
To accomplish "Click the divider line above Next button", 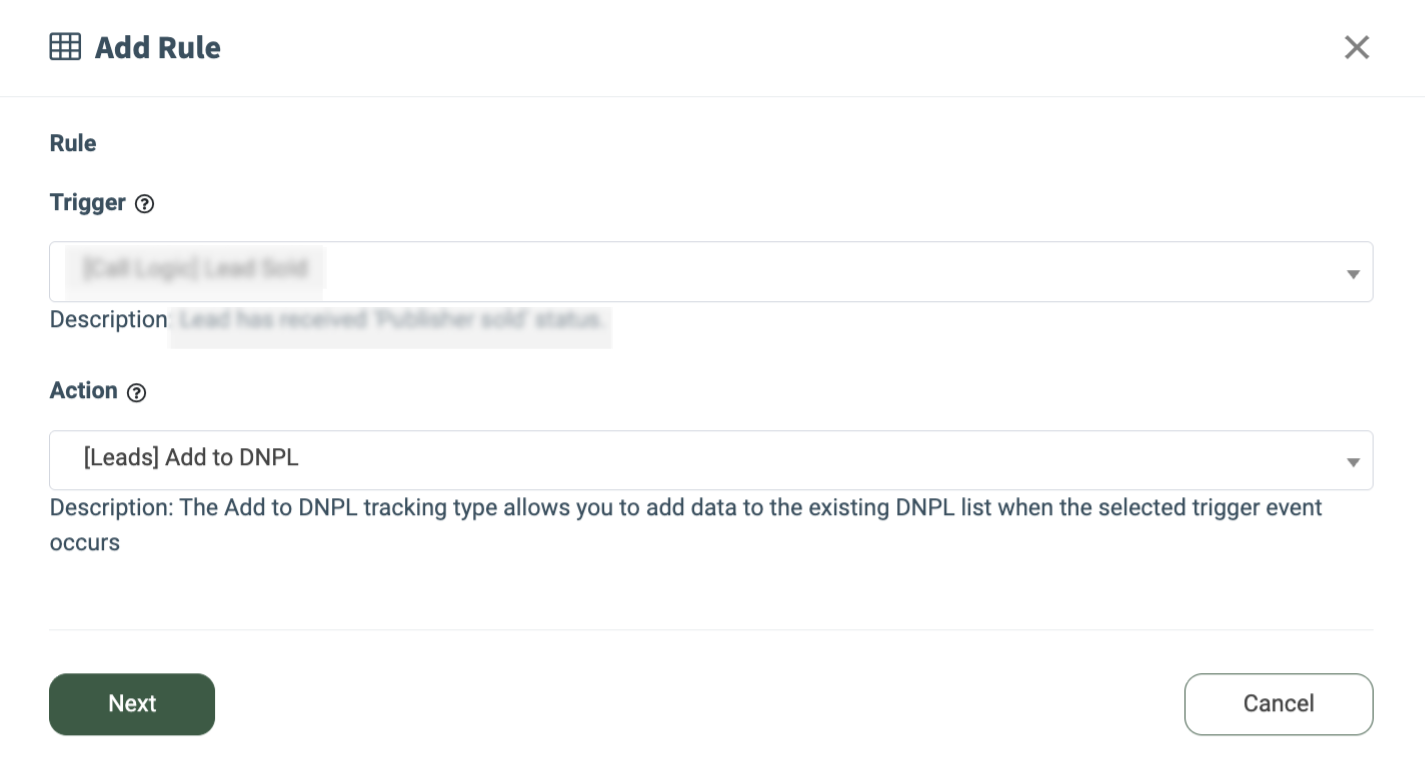I will (x=710, y=630).
